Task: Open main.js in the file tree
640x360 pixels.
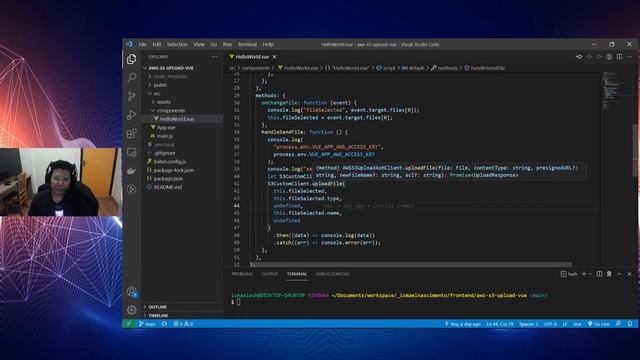Action: (164, 136)
